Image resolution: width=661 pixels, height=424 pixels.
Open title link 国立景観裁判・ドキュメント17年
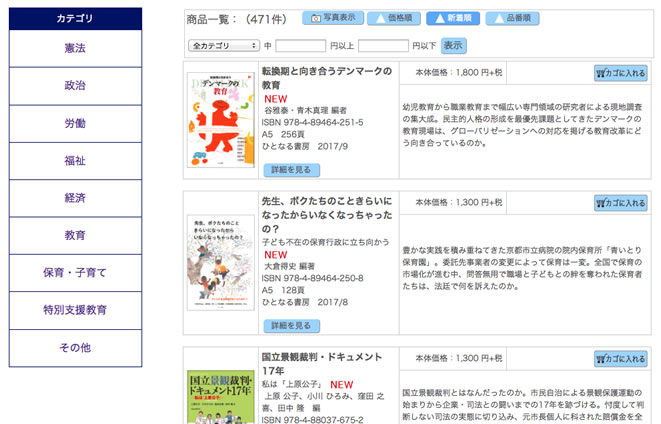[x=322, y=364]
